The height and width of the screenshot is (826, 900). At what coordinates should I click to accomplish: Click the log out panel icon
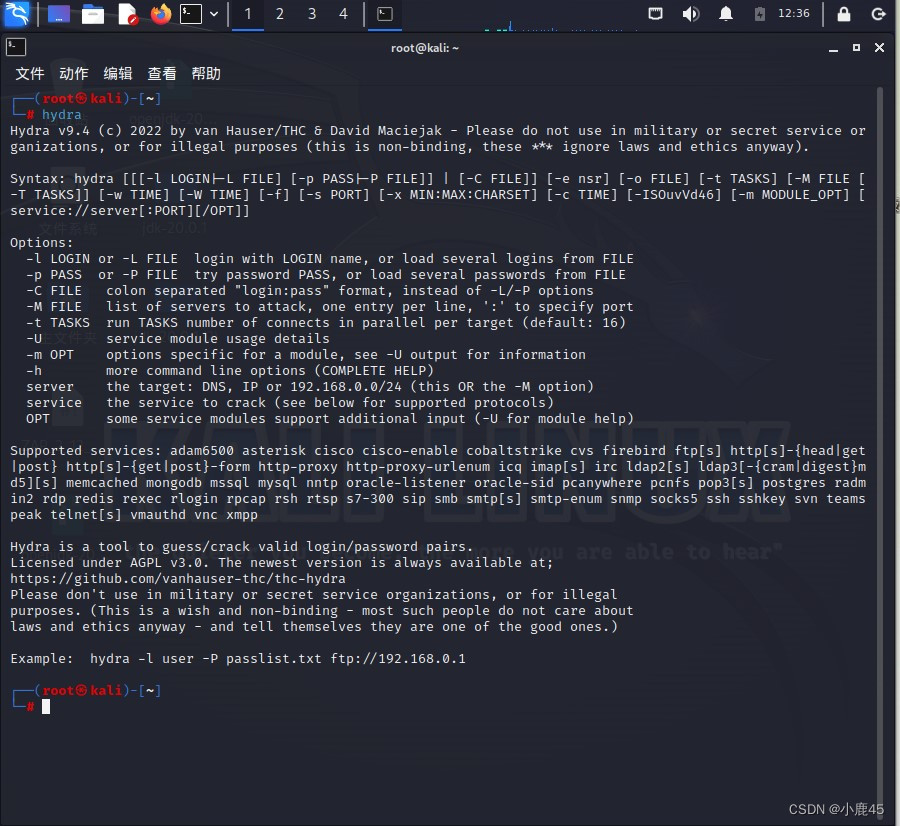878,14
